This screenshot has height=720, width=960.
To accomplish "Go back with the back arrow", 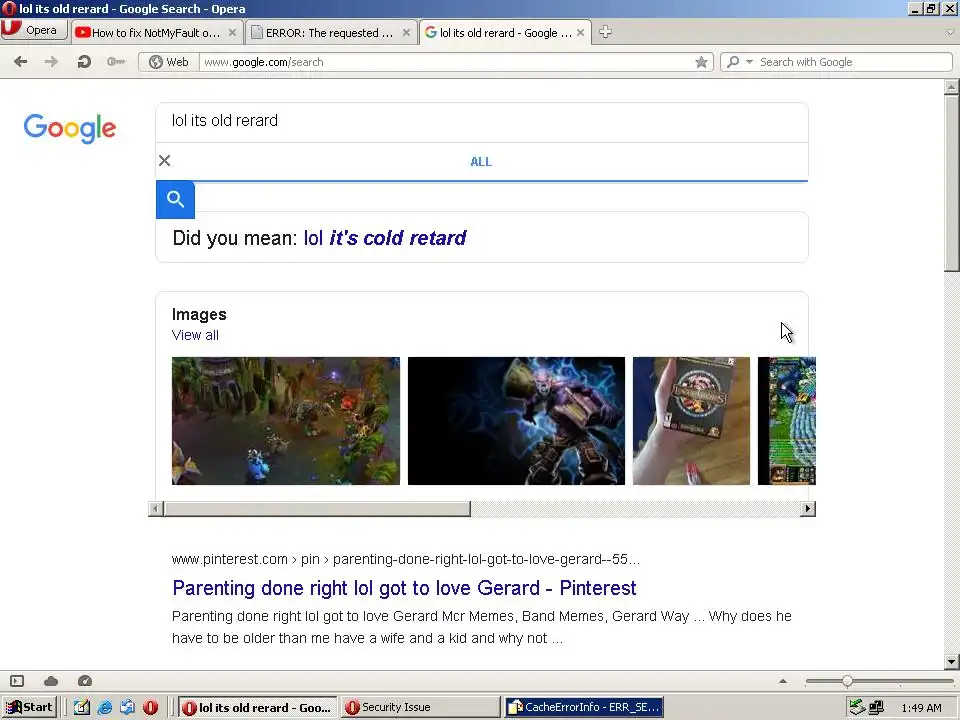I will pyautogui.click(x=21, y=61).
